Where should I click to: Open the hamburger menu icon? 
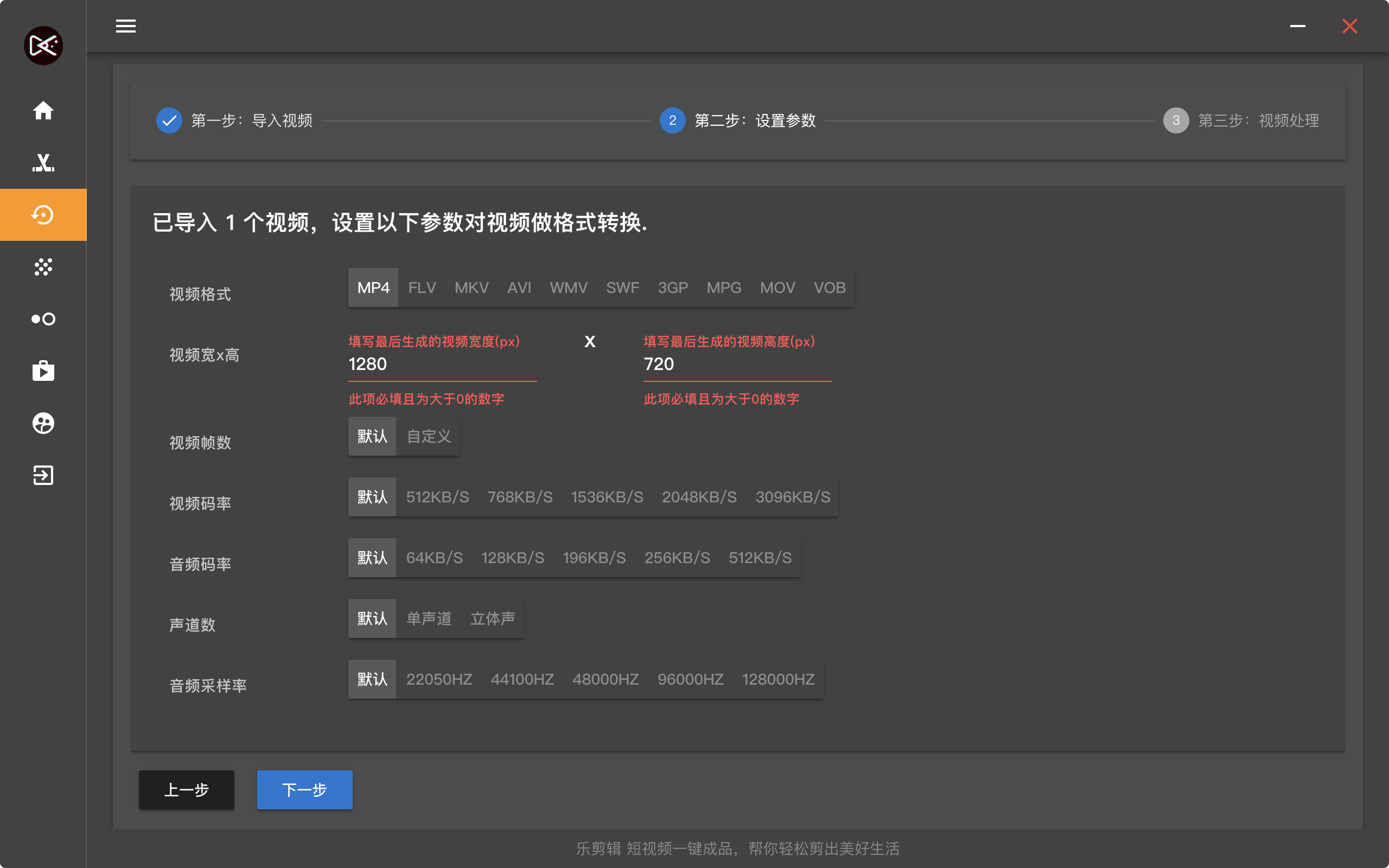(x=126, y=26)
